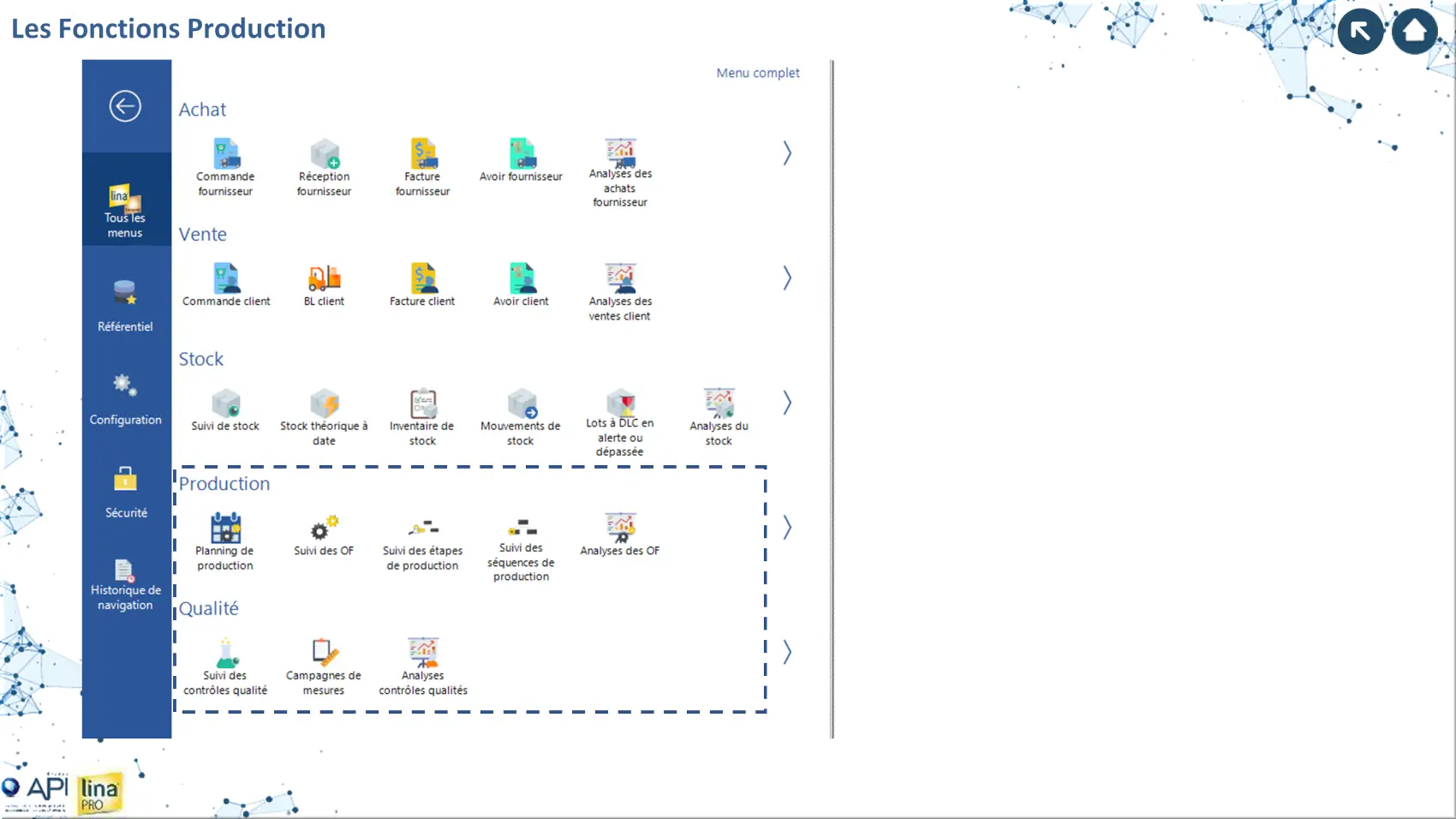Click the home button at top right

coord(1414,32)
